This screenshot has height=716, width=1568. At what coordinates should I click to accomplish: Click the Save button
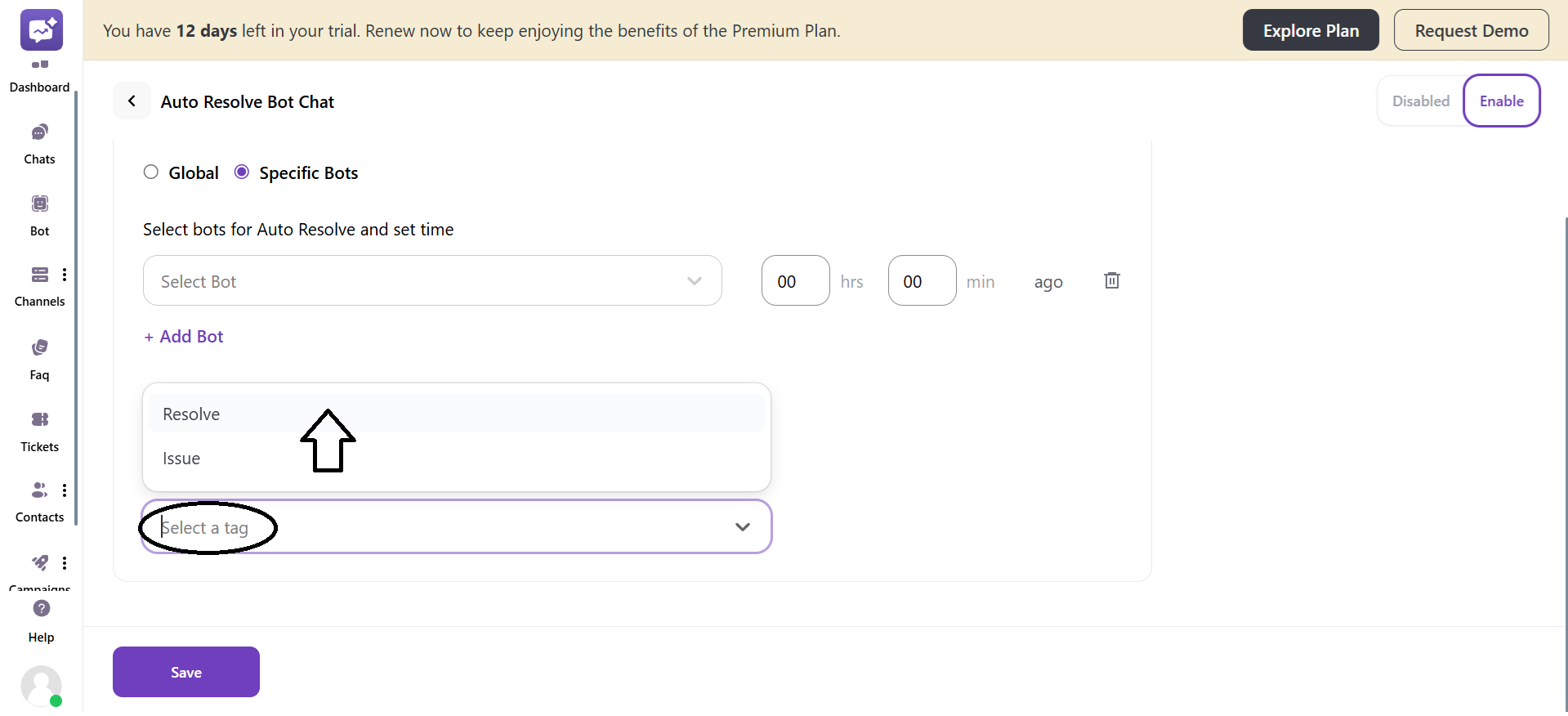click(x=186, y=672)
